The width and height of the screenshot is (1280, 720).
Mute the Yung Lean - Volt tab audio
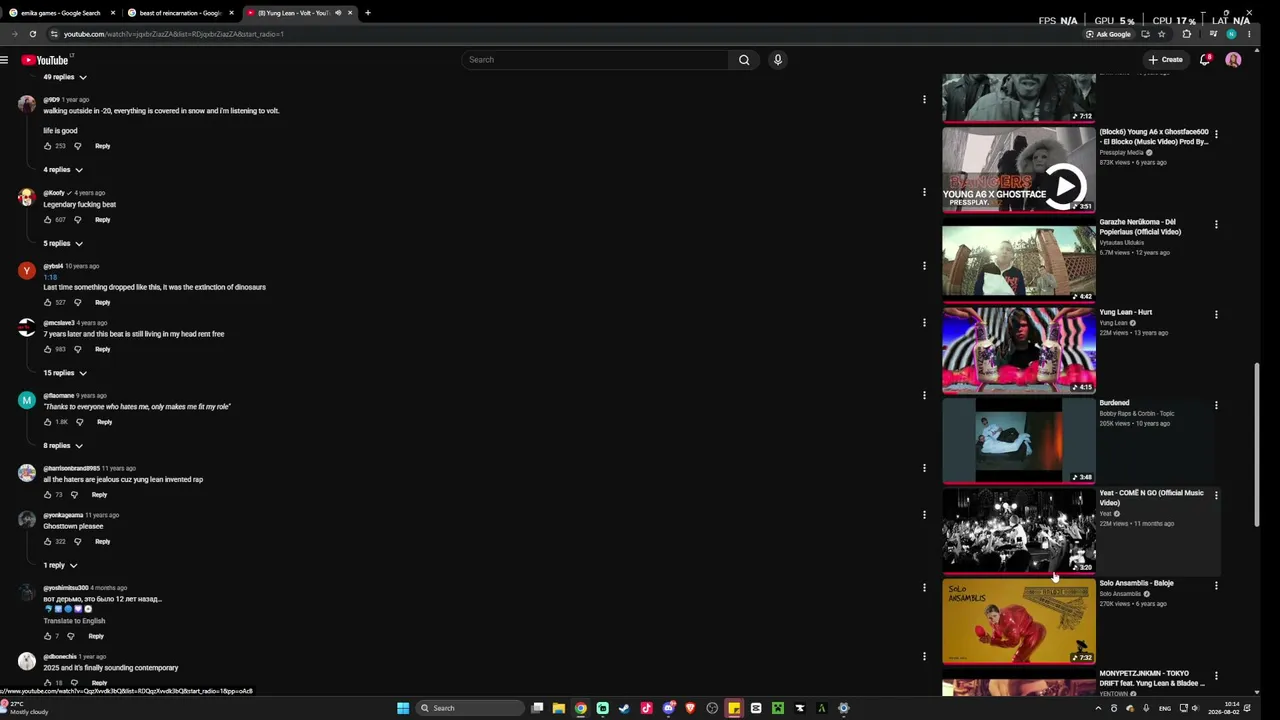[x=338, y=13]
